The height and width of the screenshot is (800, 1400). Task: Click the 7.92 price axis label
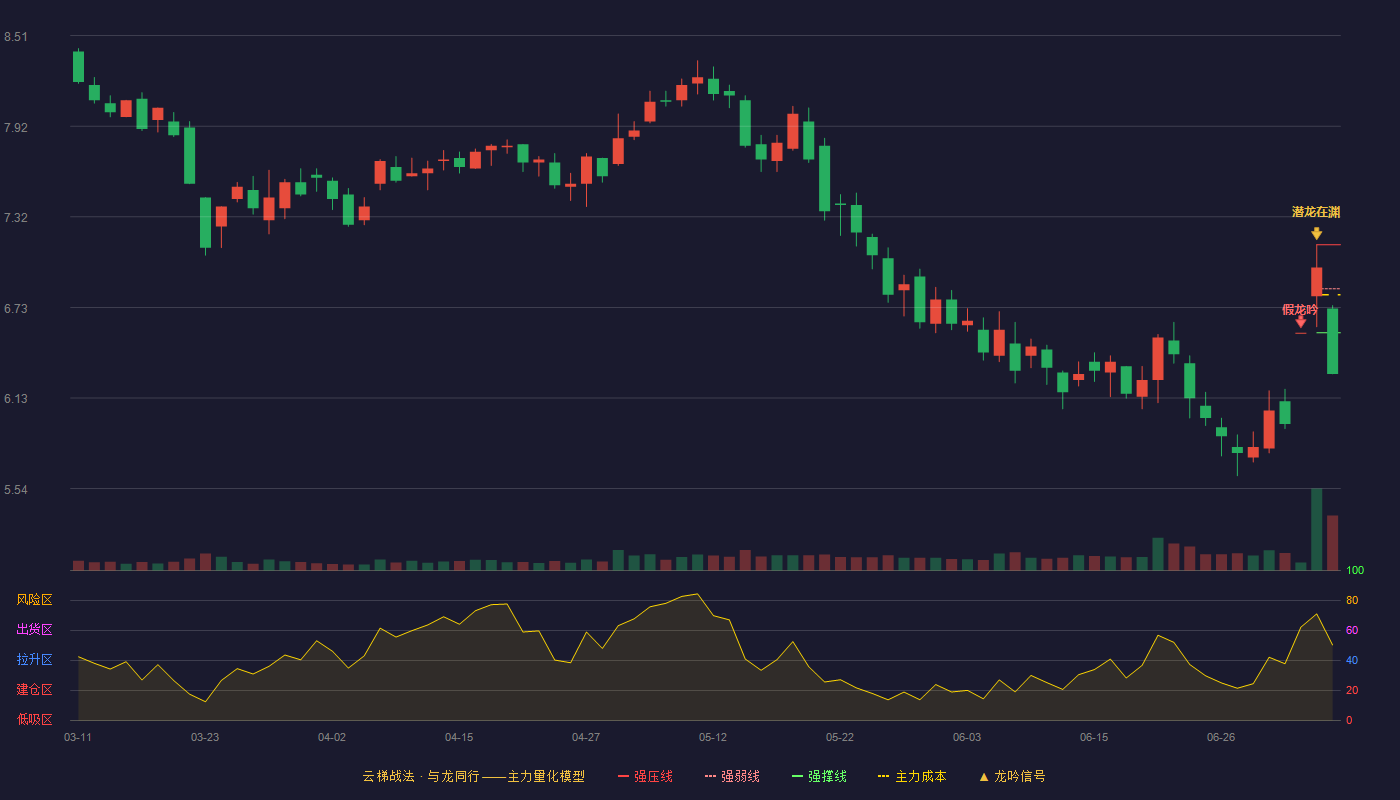pos(16,128)
